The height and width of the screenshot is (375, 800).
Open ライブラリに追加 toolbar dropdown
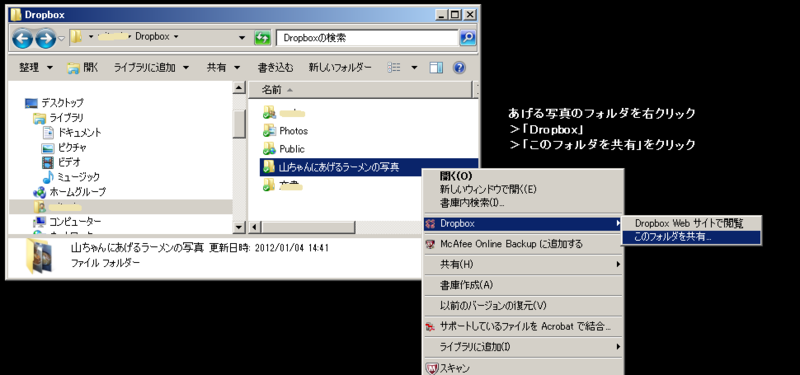pos(151,67)
